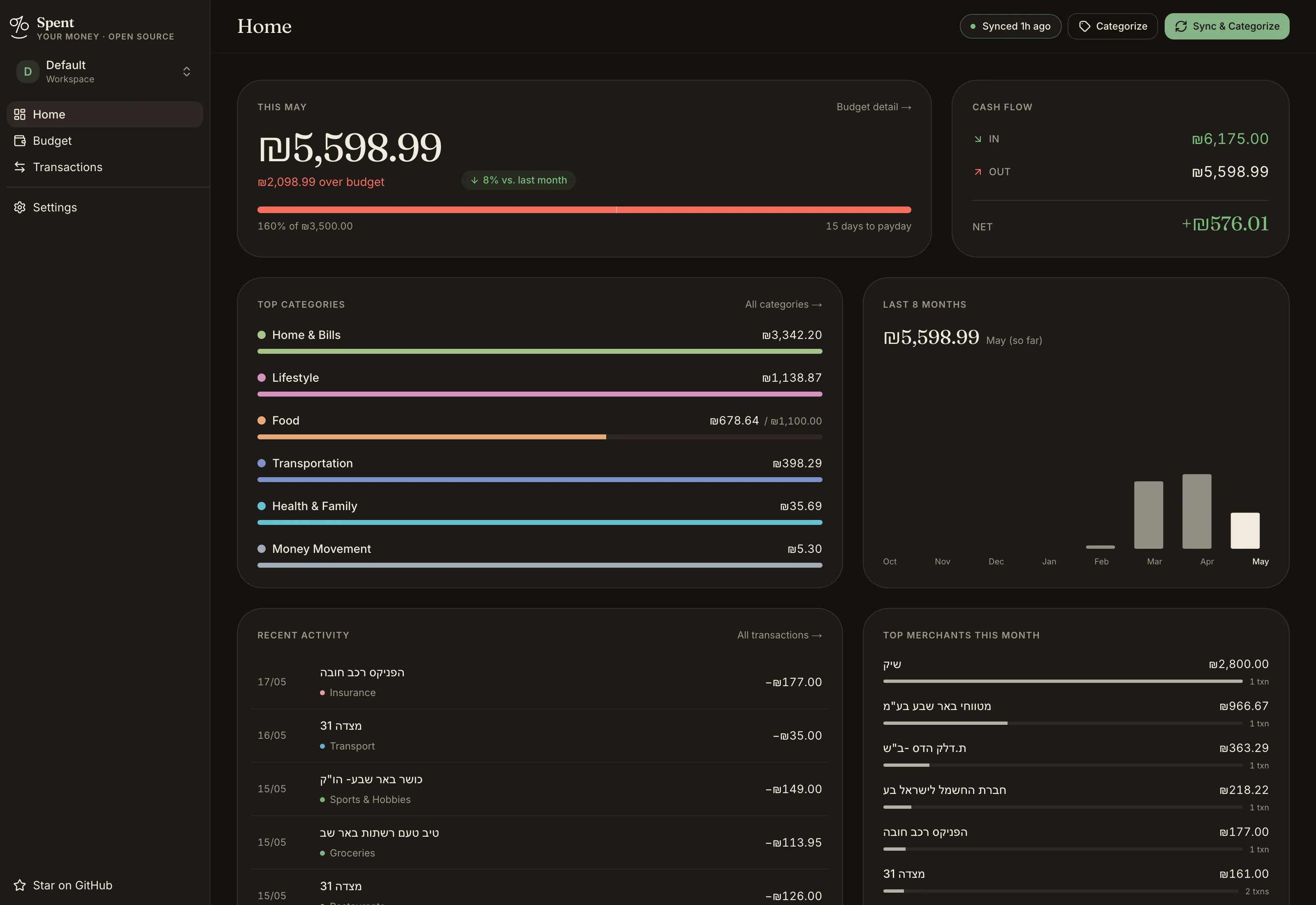
Task: Click the Groceries transaction ₪113.95
Action: coord(540,842)
